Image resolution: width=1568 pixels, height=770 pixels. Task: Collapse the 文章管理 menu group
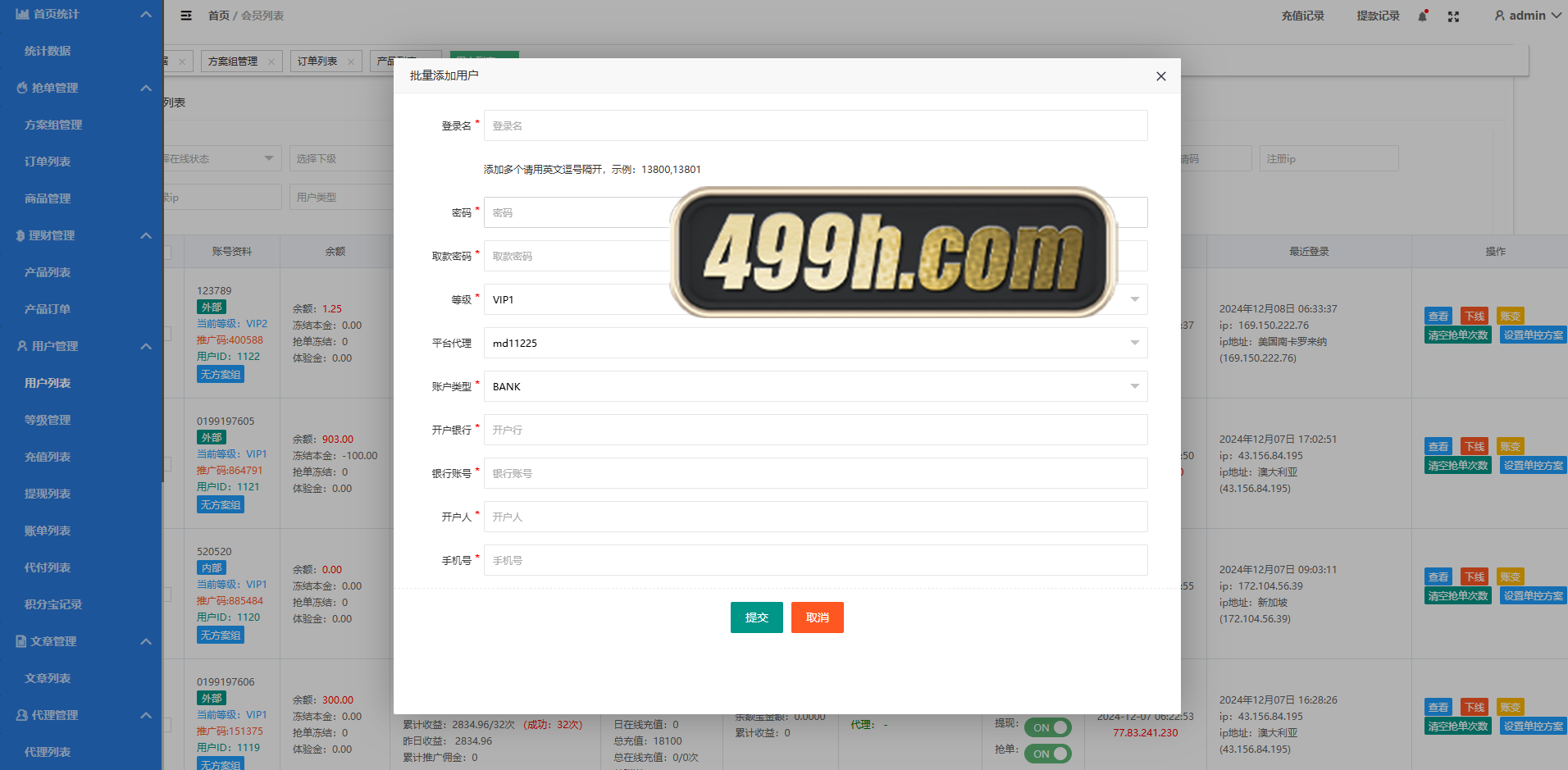[146, 641]
